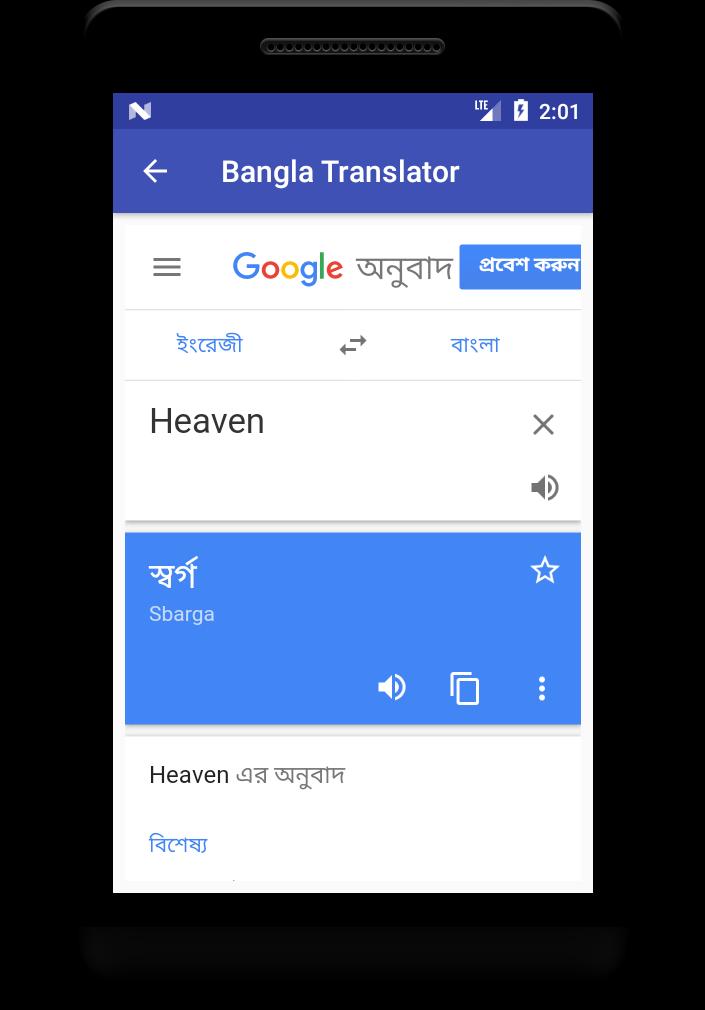
Task: Click the Google logo
Action: point(287,268)
